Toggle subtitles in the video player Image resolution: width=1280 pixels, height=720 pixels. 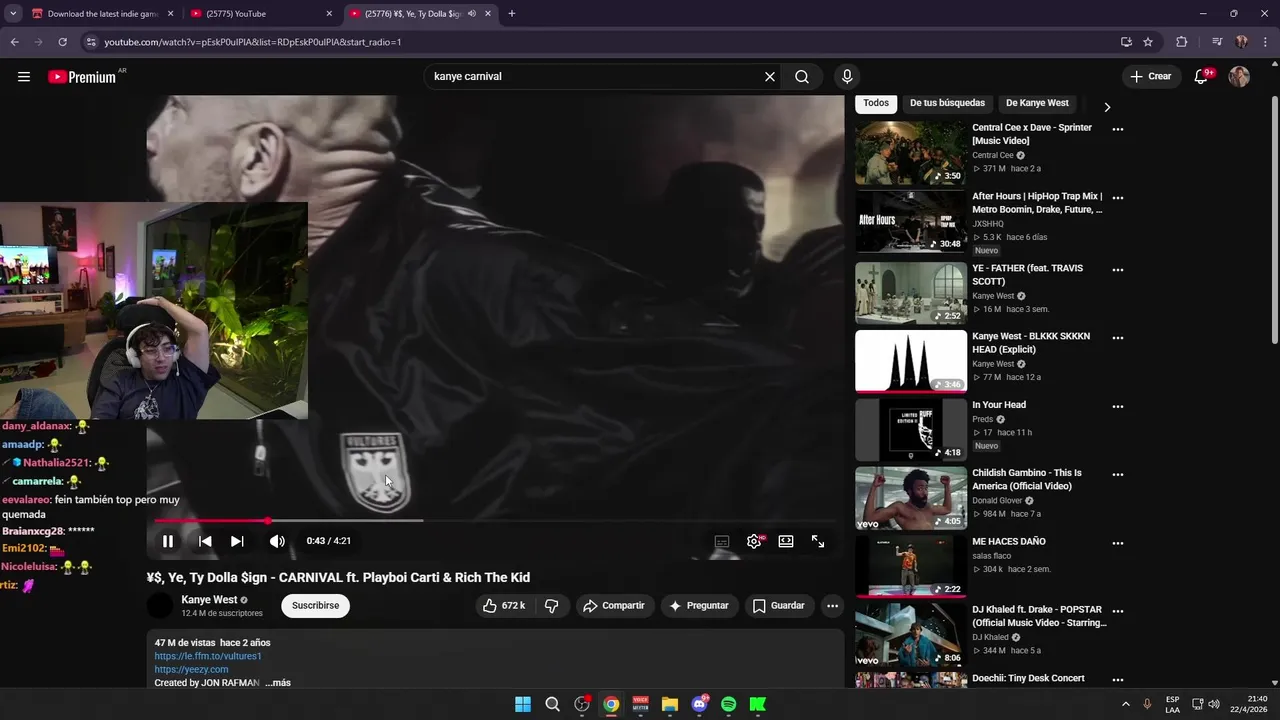pyautogui.click(x=722, y=541)
